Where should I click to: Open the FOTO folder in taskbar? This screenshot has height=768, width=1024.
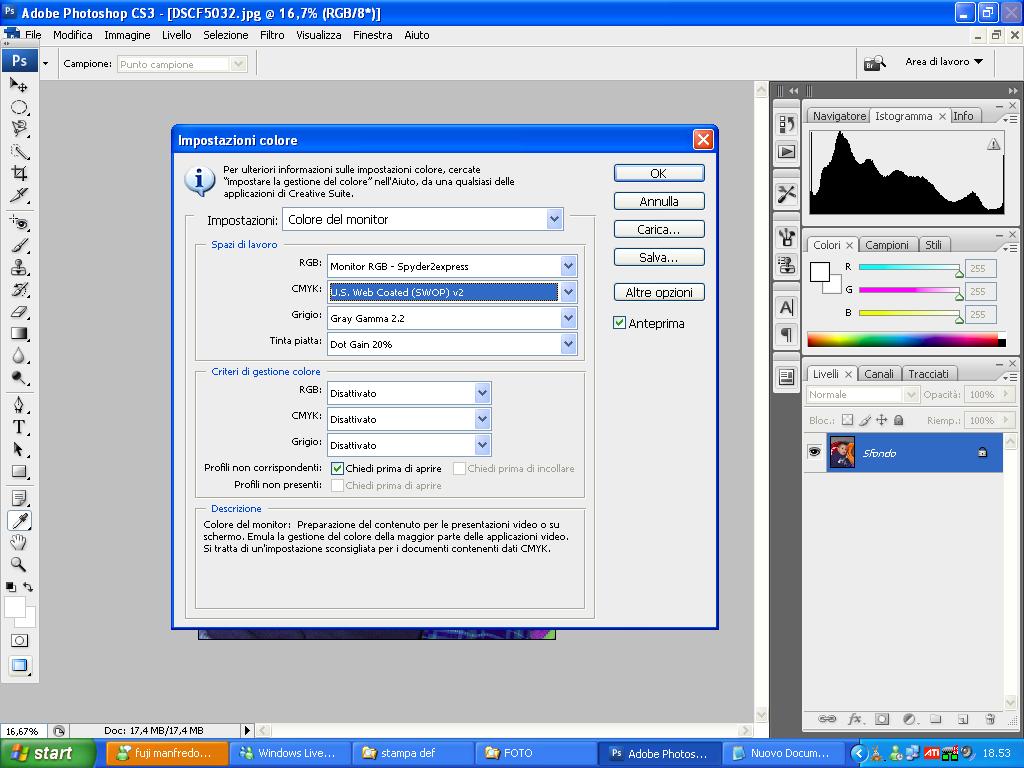coord(534,753)
